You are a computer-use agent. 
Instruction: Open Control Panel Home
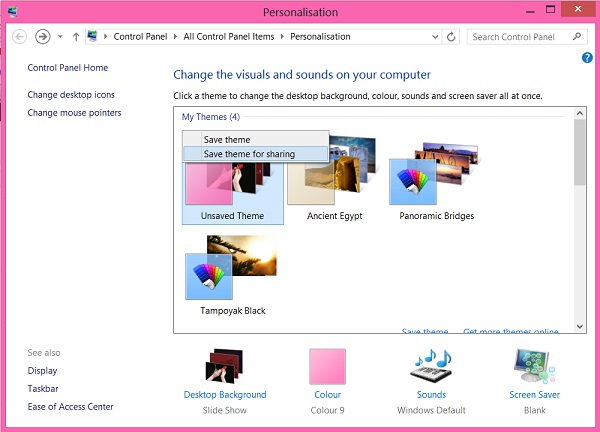pos(68,68)
